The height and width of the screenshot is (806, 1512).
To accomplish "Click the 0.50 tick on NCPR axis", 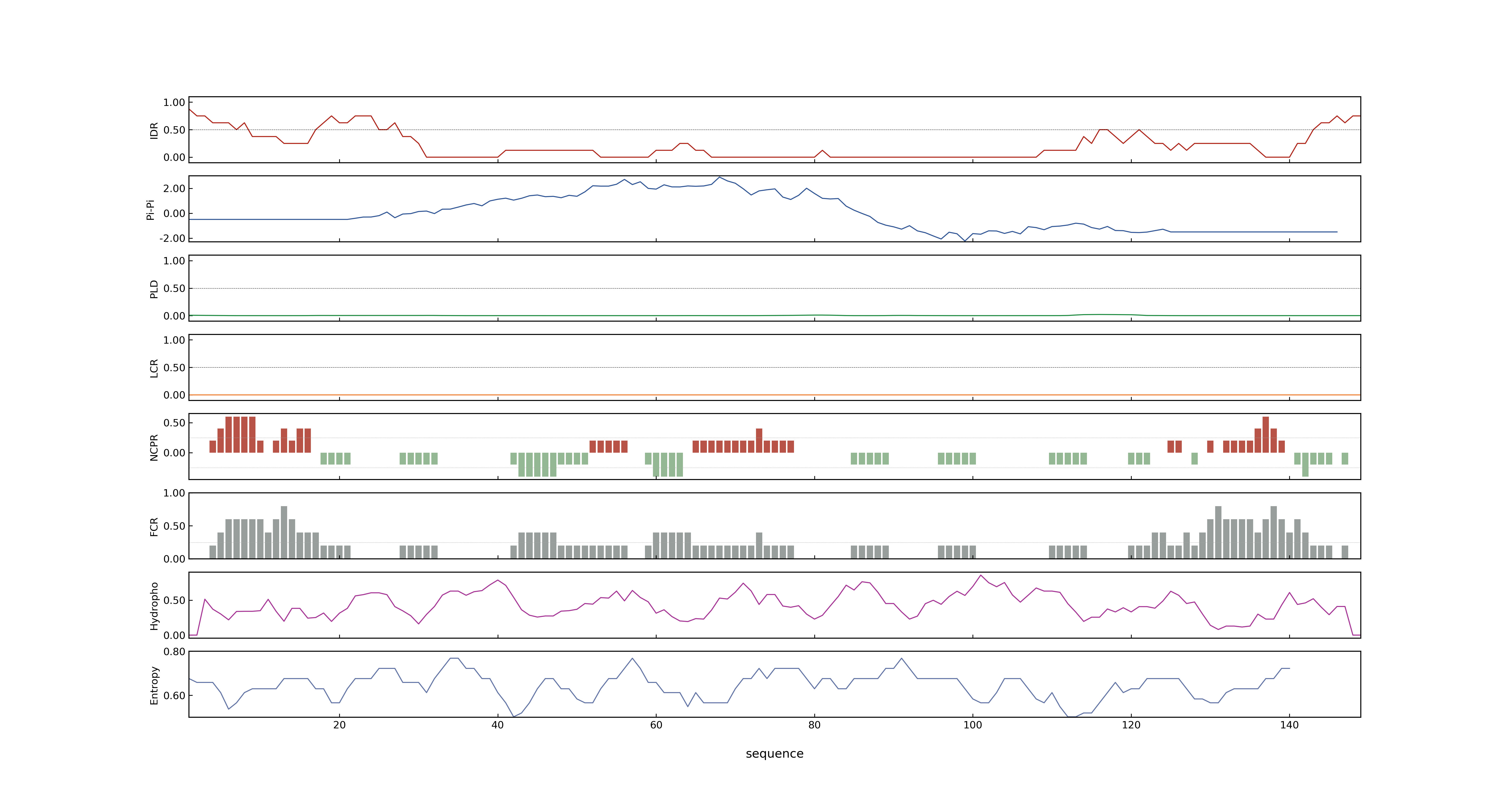I will click(174, 423).
